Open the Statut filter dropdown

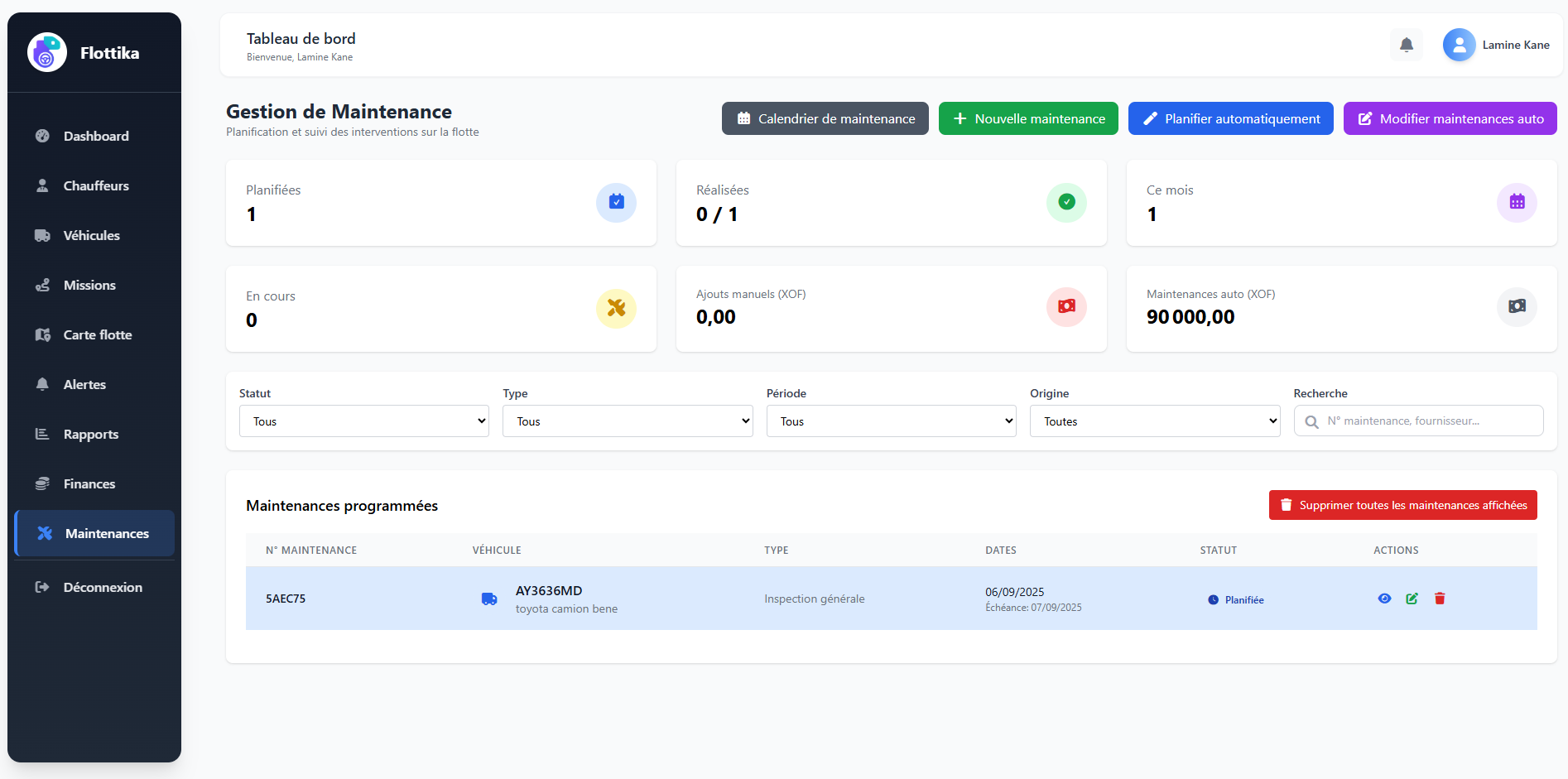click(x=363, y=421)
